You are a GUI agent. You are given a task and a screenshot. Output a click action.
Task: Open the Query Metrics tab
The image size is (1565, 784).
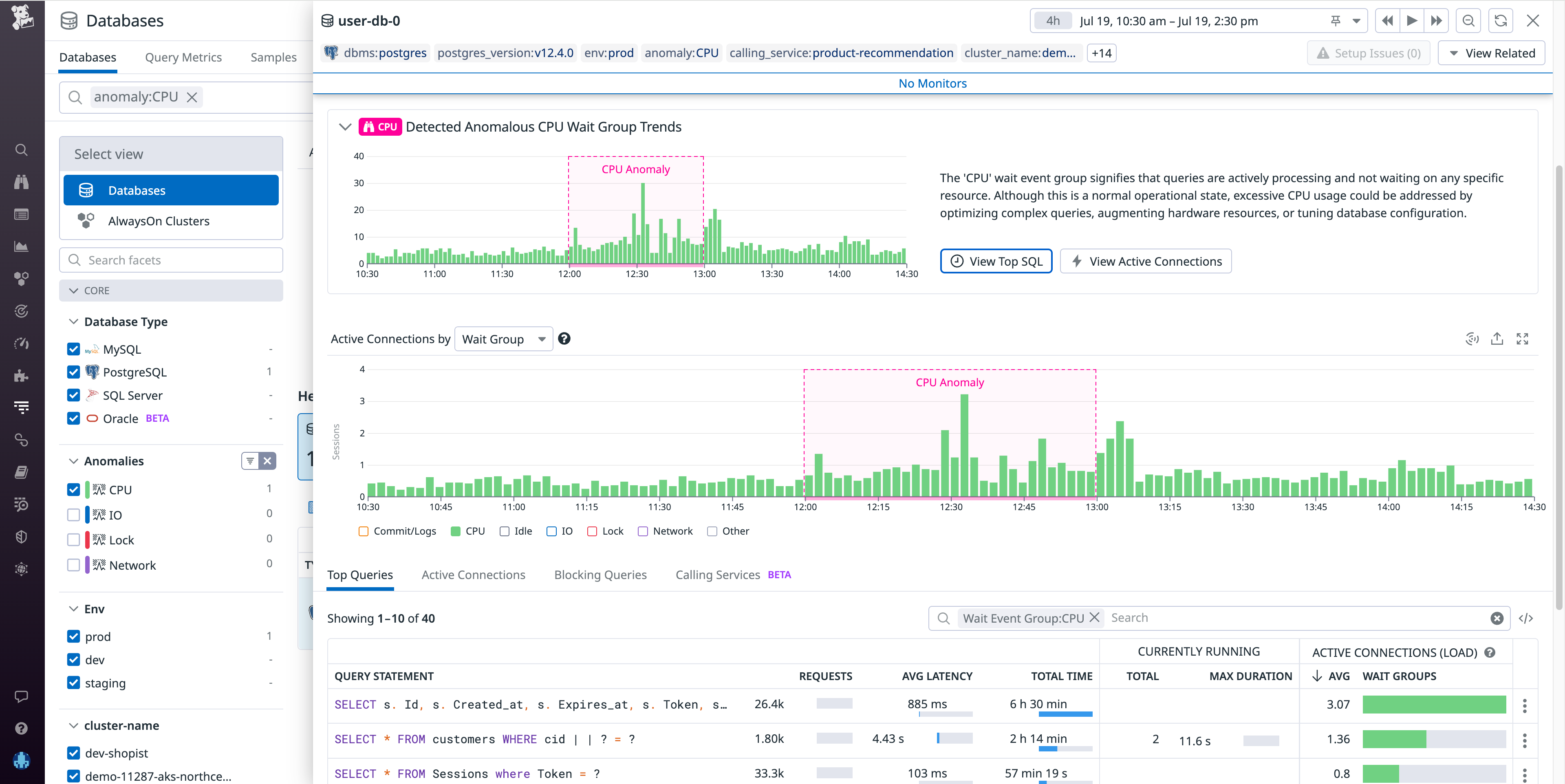183,57
